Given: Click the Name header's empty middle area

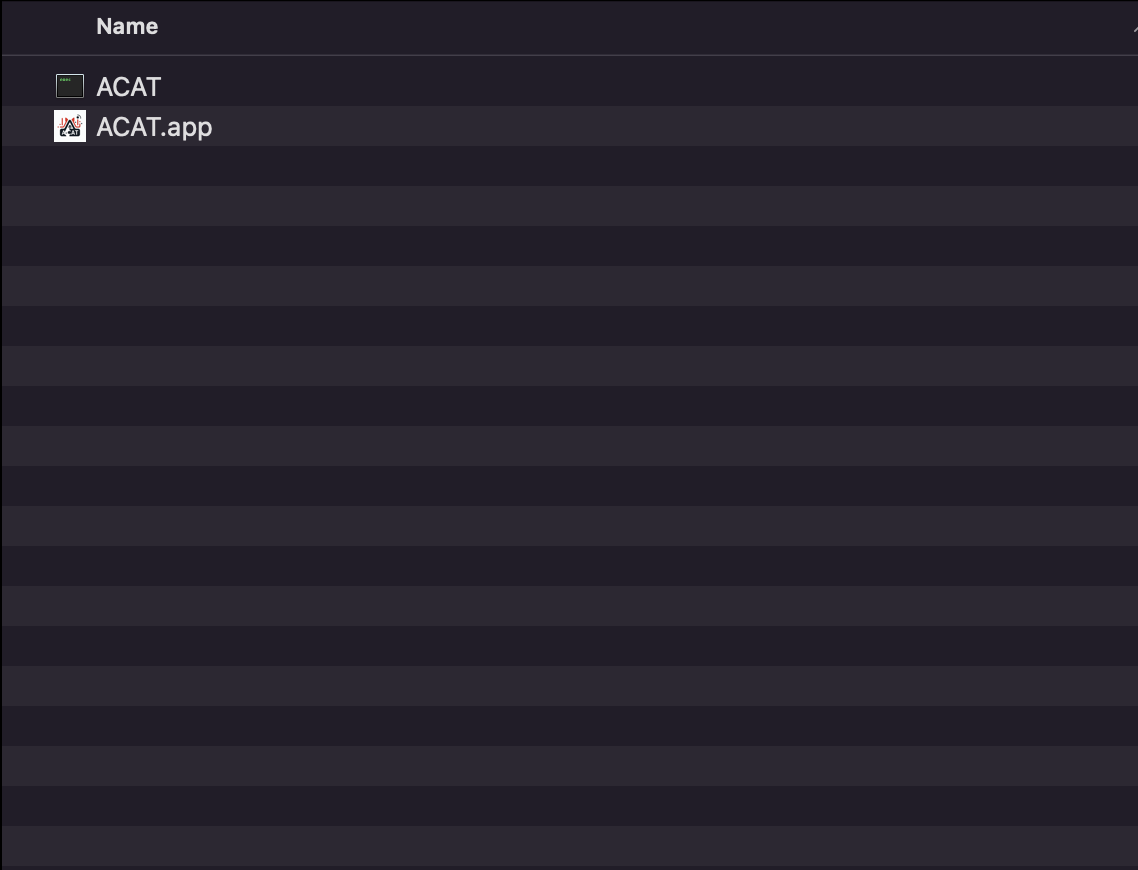Looking at the screenshot, I should pyautogui.click(x=639, y=27).
